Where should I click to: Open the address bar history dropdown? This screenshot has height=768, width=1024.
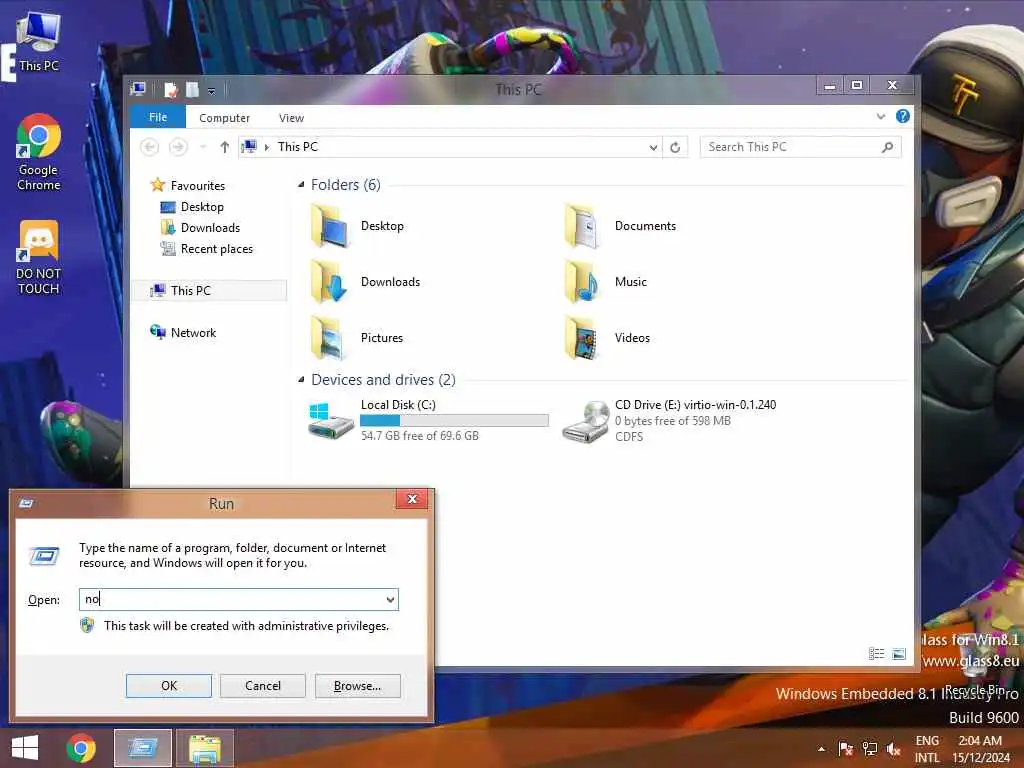pos(653,147)
